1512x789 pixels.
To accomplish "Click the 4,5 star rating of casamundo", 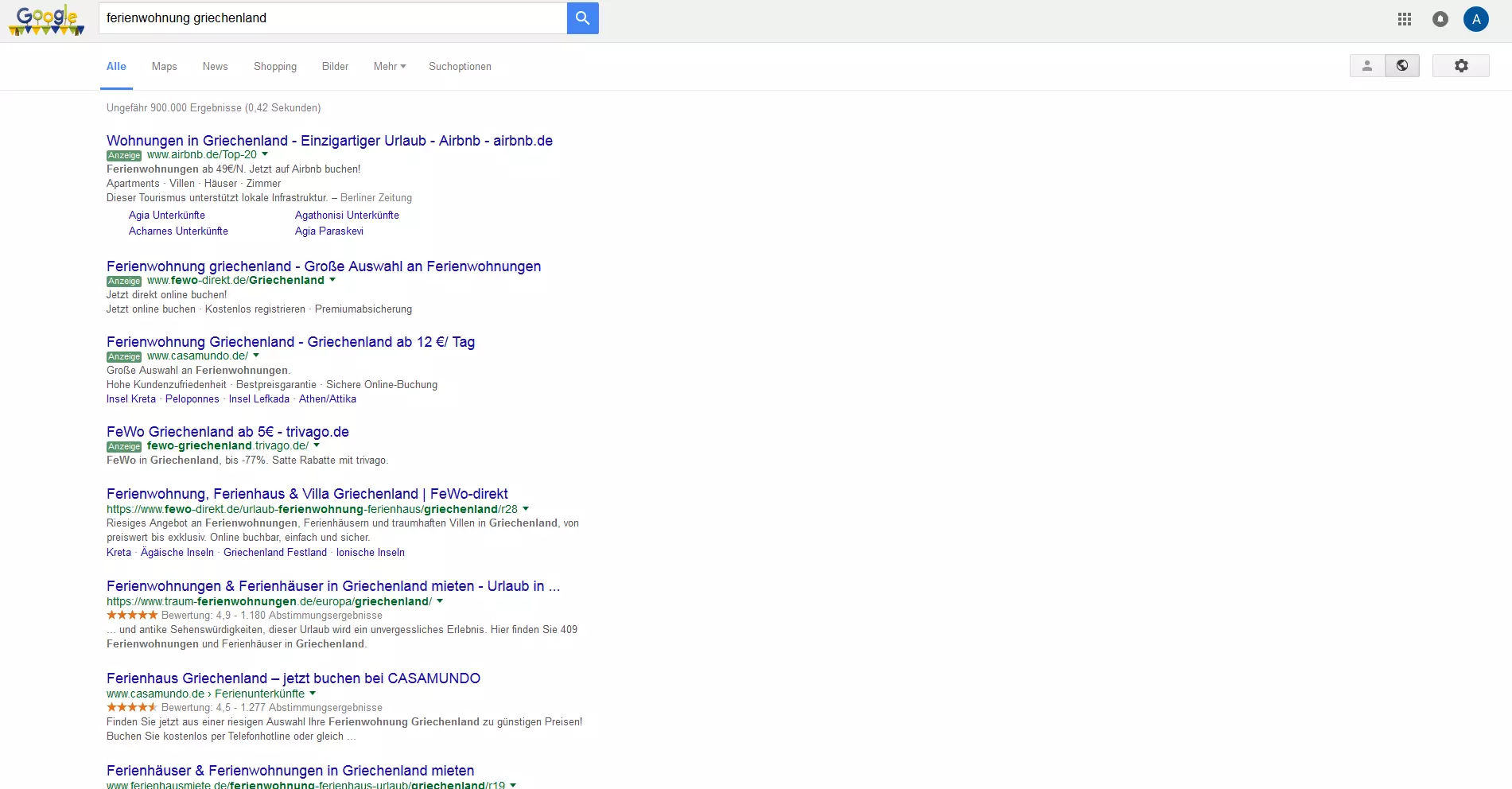I will pos(132,708).
